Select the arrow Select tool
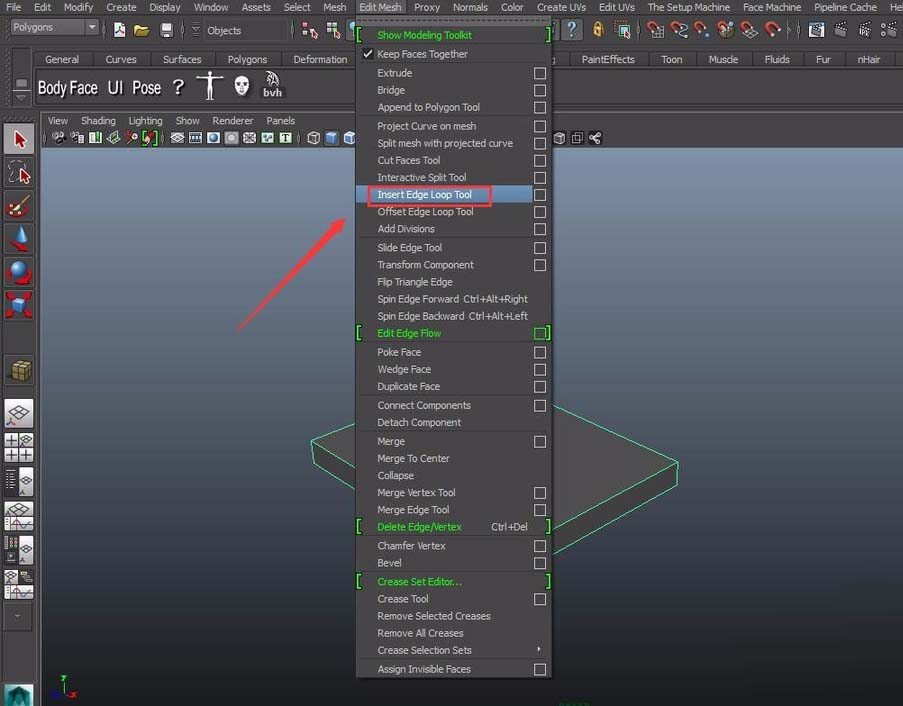Viewport: 903px width, 706px height. tap(19, 139)
